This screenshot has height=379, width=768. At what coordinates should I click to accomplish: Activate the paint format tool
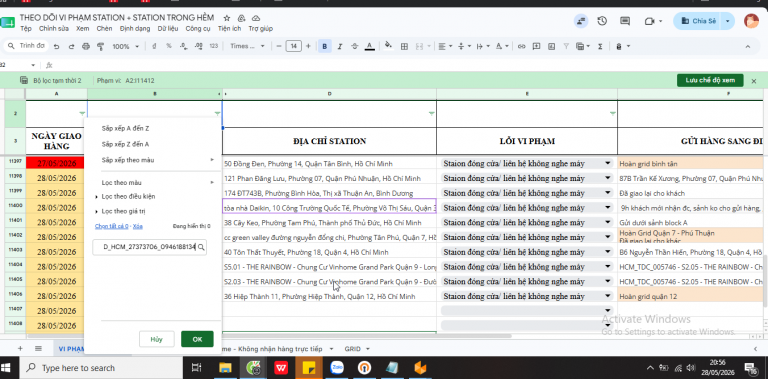(x=101, y=47)
